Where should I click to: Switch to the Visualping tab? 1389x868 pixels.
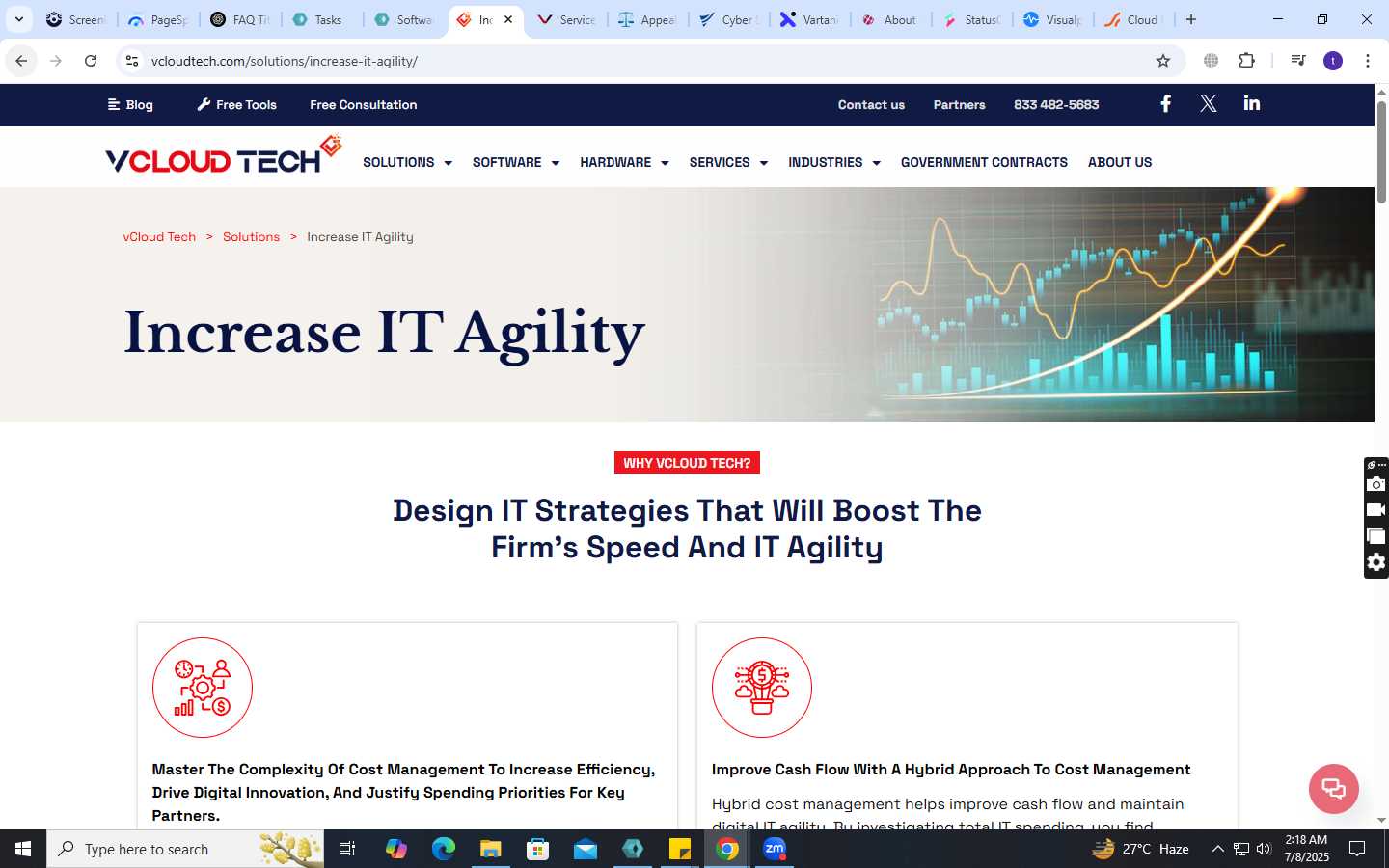(x=1053, y=19)
